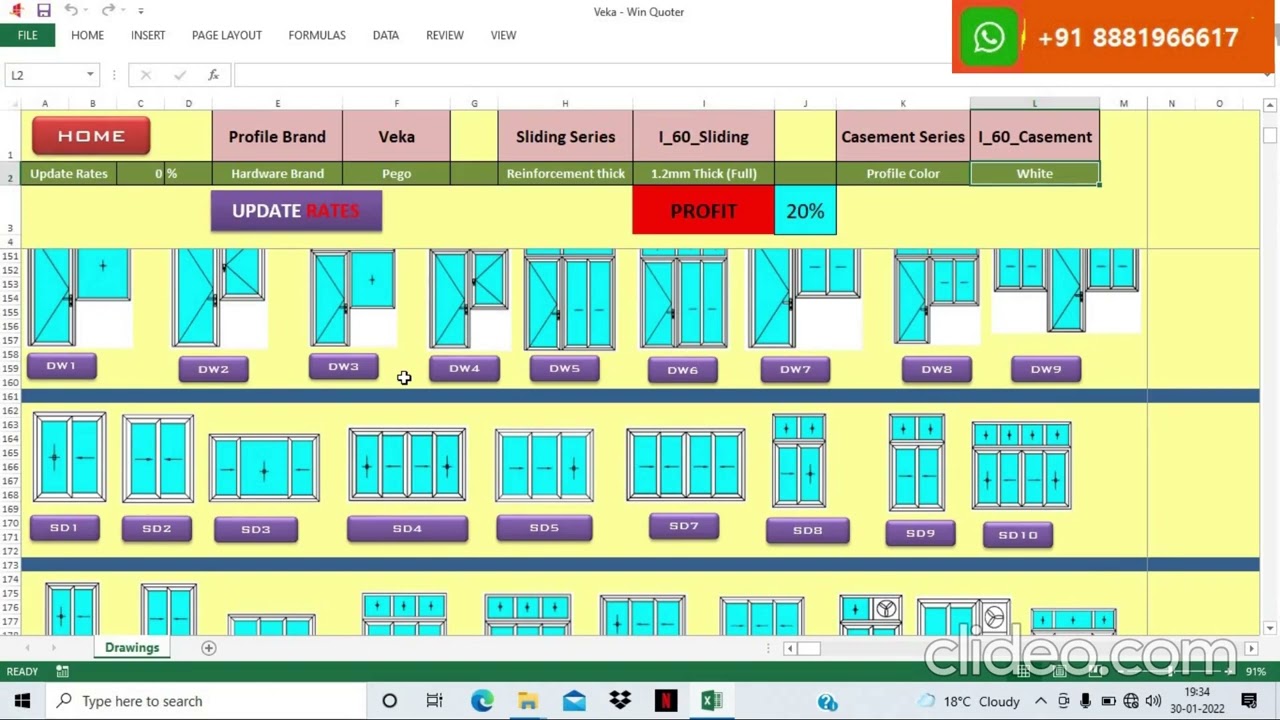Click the DW3 design button
Screen dimensions: 1280x720
pos(343,367)
